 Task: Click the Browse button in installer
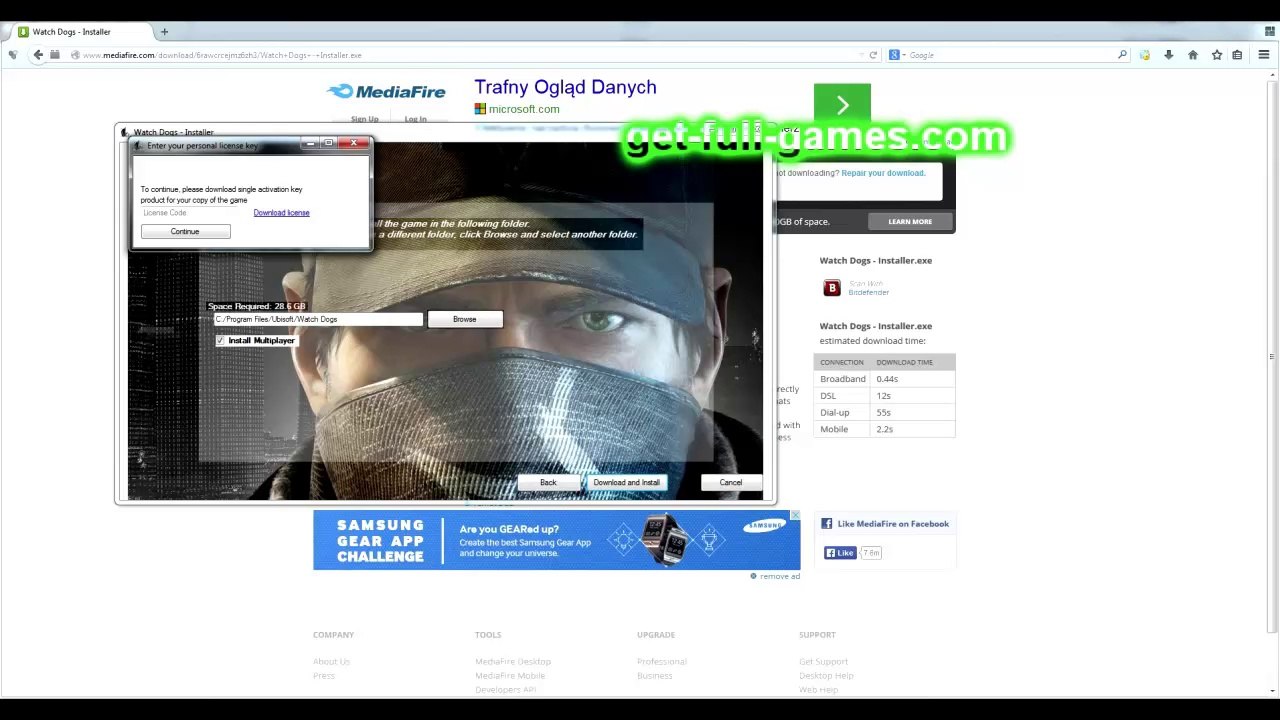464,320
